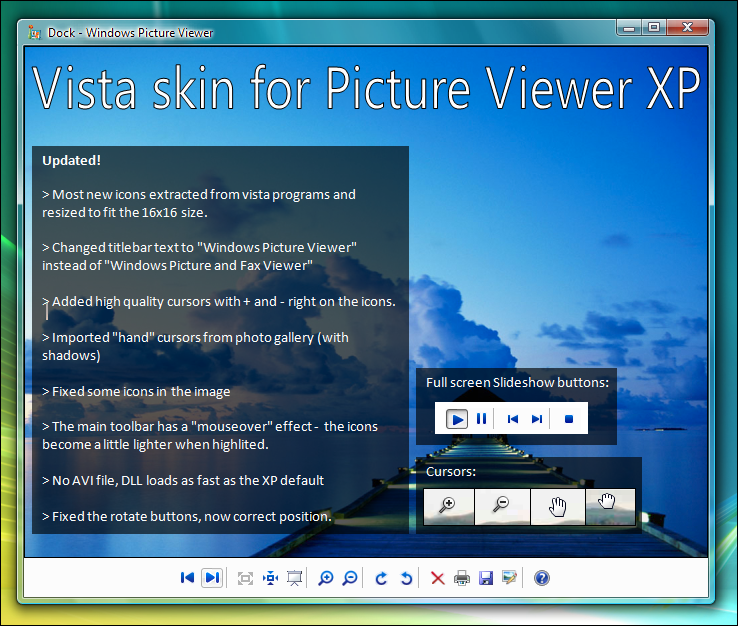Delete the image with red X icon
This screenshot has height=626, width=738.
(438, 578)
